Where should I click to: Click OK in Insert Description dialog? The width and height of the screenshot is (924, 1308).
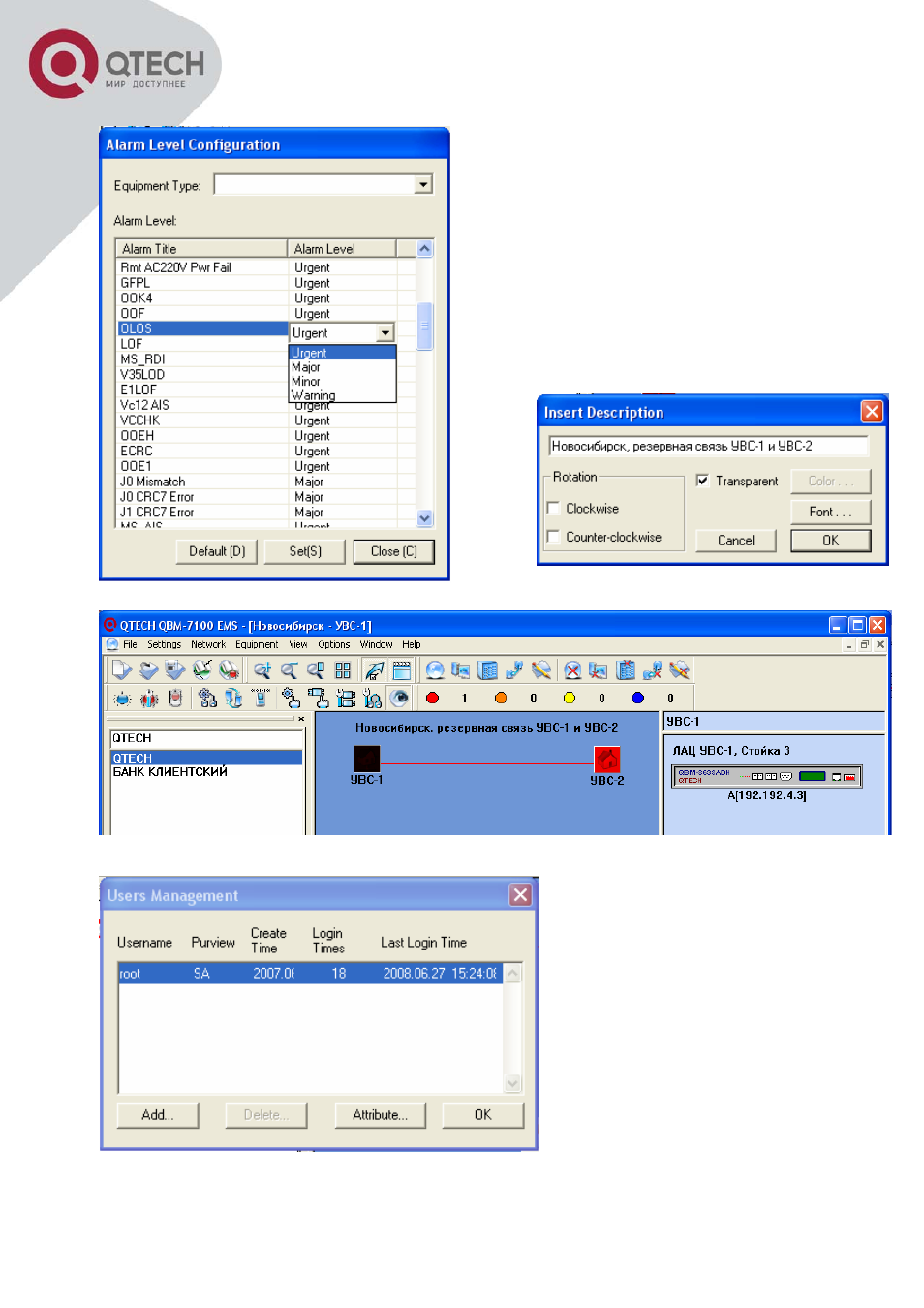coord(831,541)
